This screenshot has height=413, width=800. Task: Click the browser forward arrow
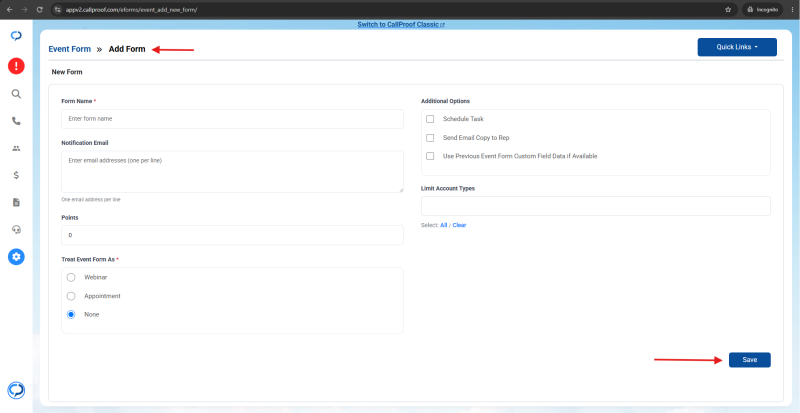24,10
